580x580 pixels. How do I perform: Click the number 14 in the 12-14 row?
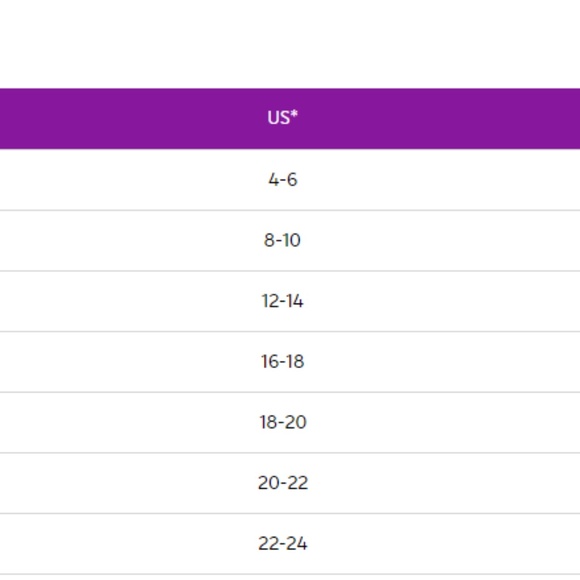tap(295, 301)
